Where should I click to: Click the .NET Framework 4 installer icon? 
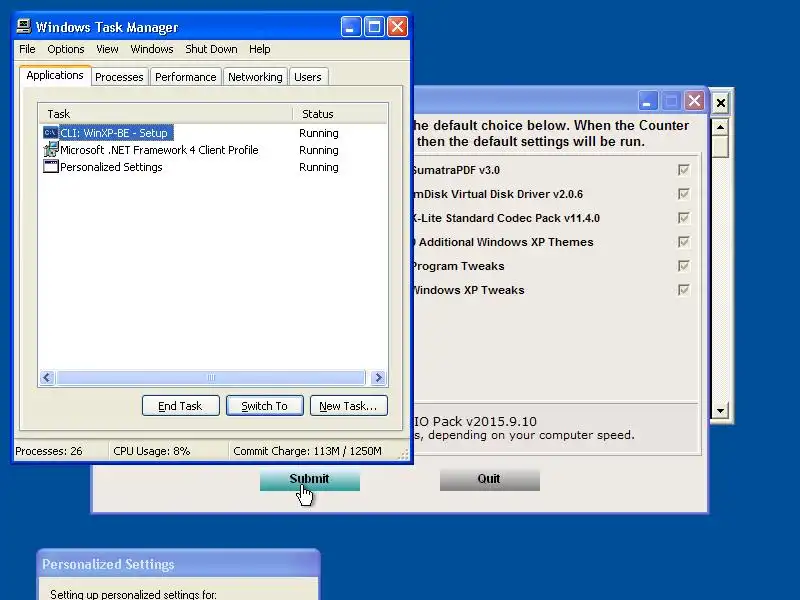(x=51, y=149)
